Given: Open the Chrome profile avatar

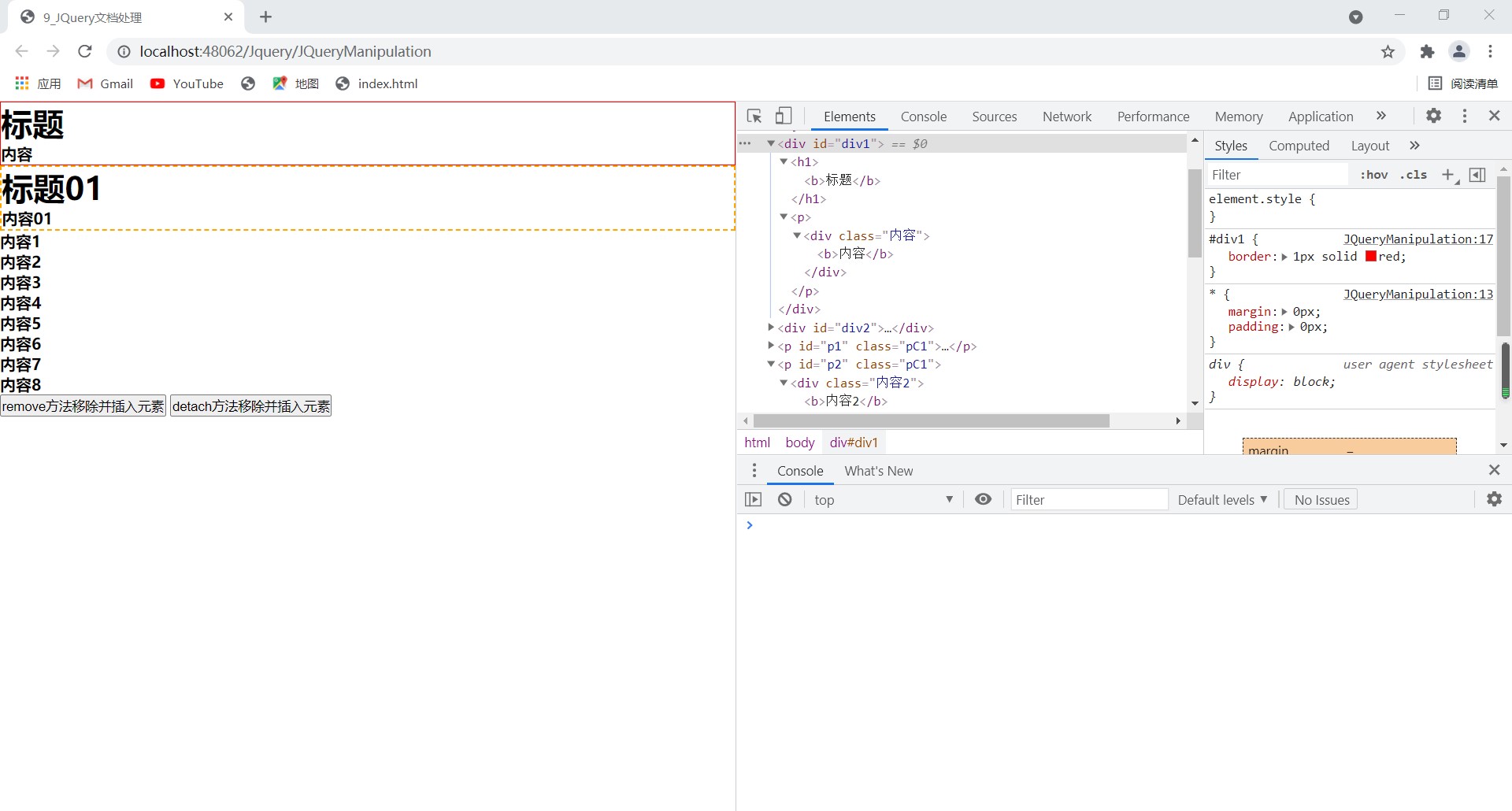Looking at the screenshot, I should point(1459,51).
